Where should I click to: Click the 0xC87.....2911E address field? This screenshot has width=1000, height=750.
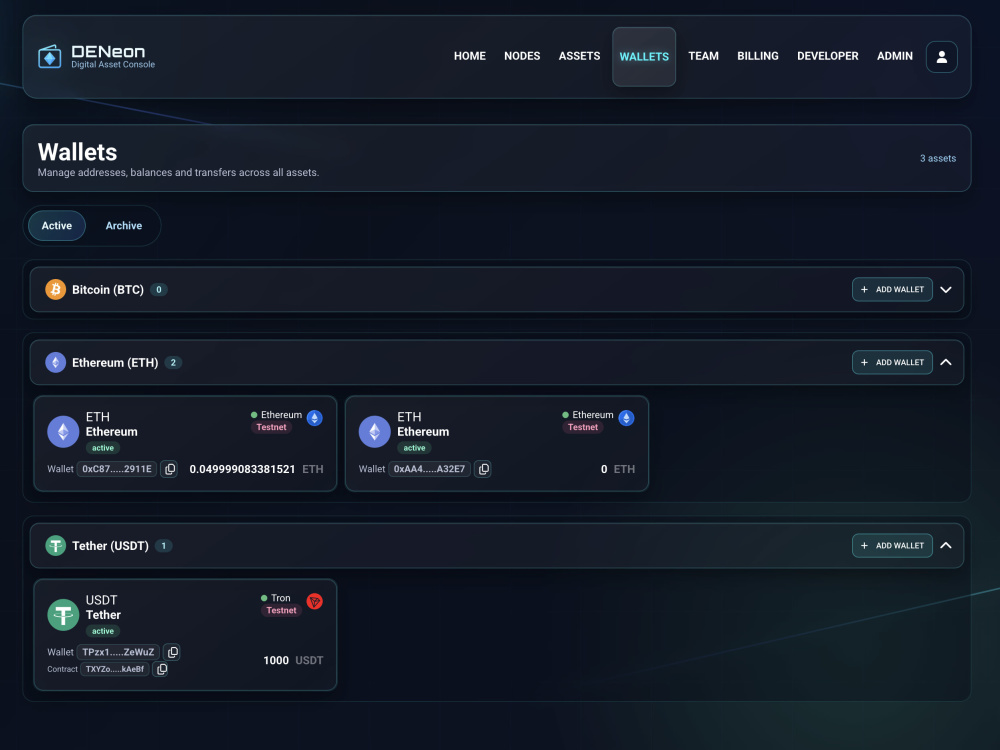tap(117, 469)
